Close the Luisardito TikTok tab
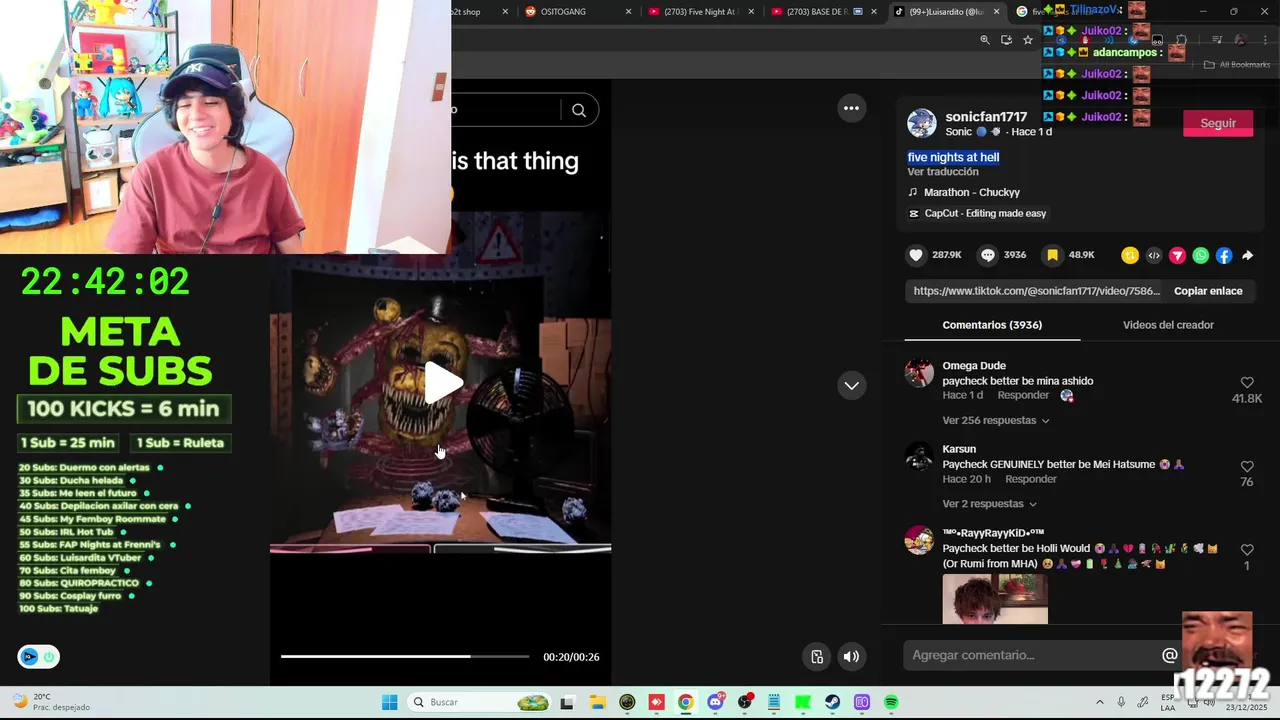Screen dimensions: 1280x720 (x=996, y=12)
